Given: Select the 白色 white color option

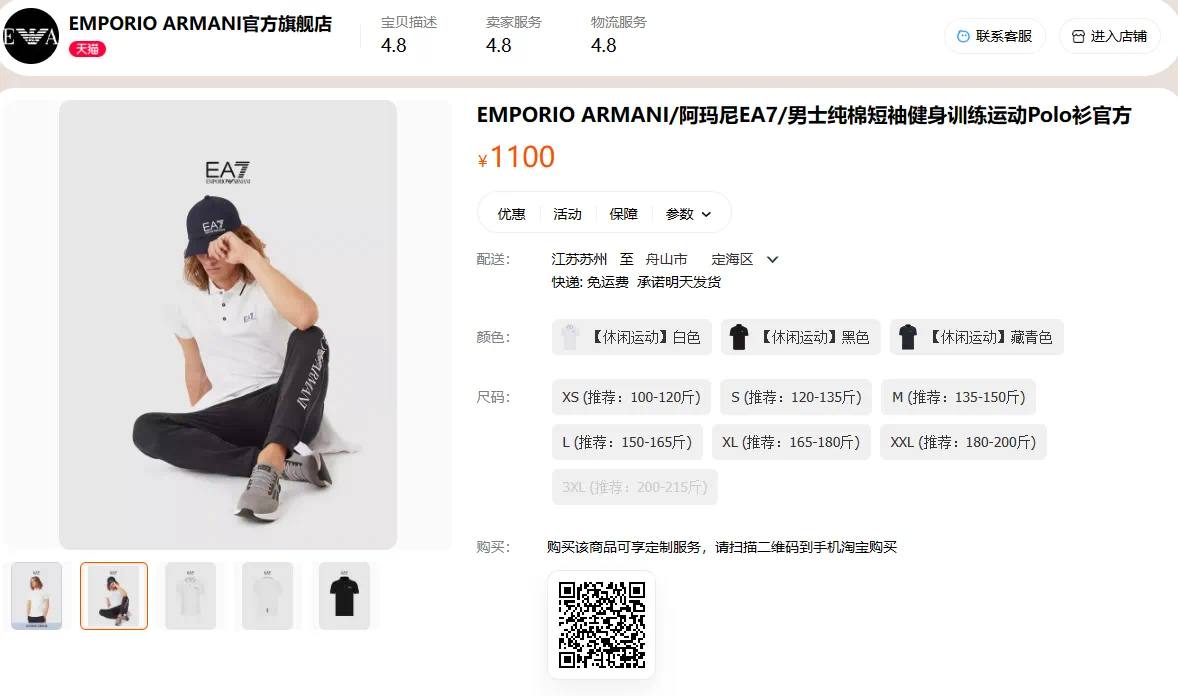Looking at the screenshot, I should 632,337.
